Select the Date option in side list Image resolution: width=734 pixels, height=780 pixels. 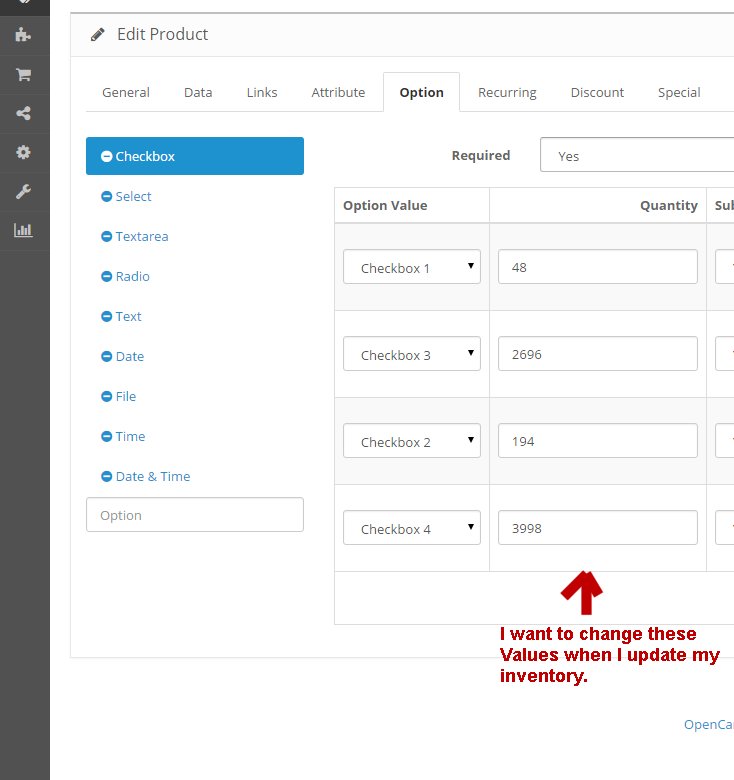tap(130, 356)
